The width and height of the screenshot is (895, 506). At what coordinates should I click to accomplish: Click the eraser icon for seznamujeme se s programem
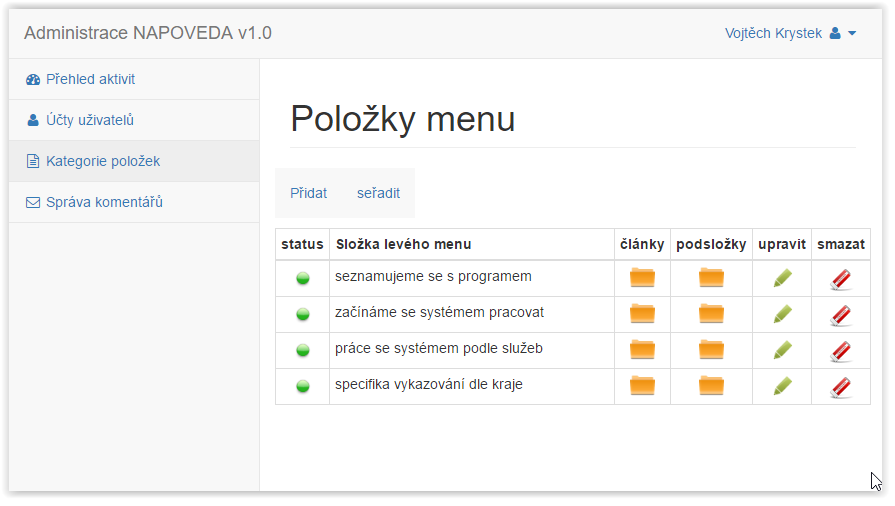coord(841,279)
